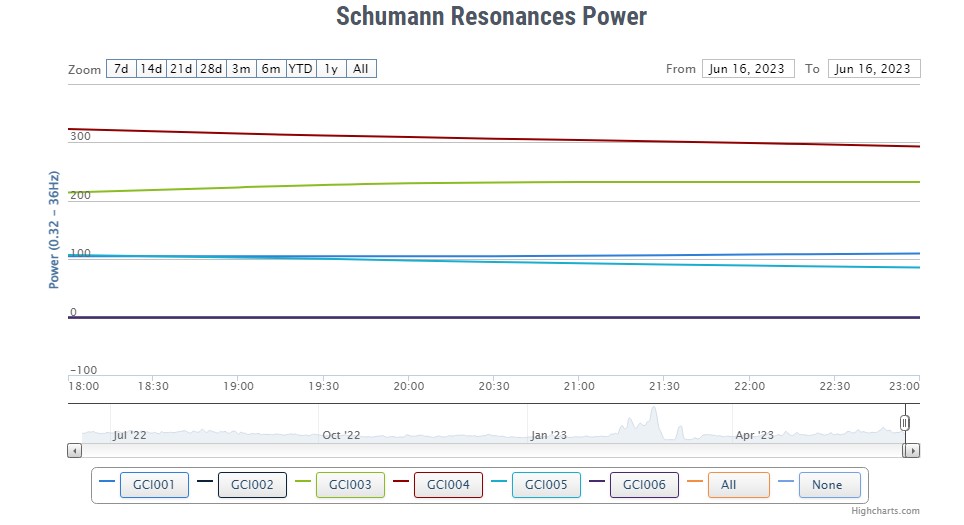Edit the To date field
The width and height of the screenshot is (964, 525).
tap(873, 69)
